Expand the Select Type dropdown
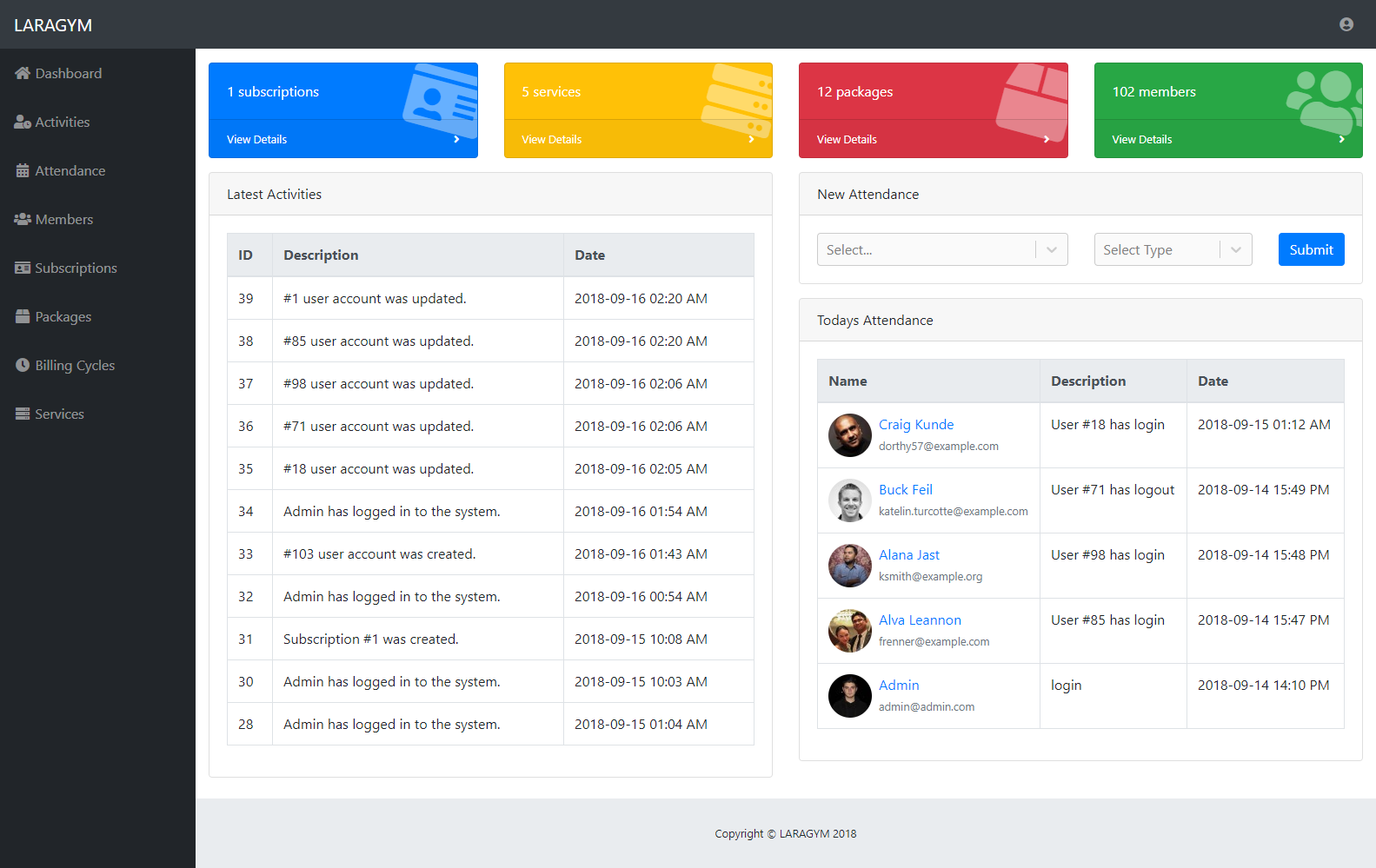This screenshot has width=1376, height=868. [x=1173, y=249]
